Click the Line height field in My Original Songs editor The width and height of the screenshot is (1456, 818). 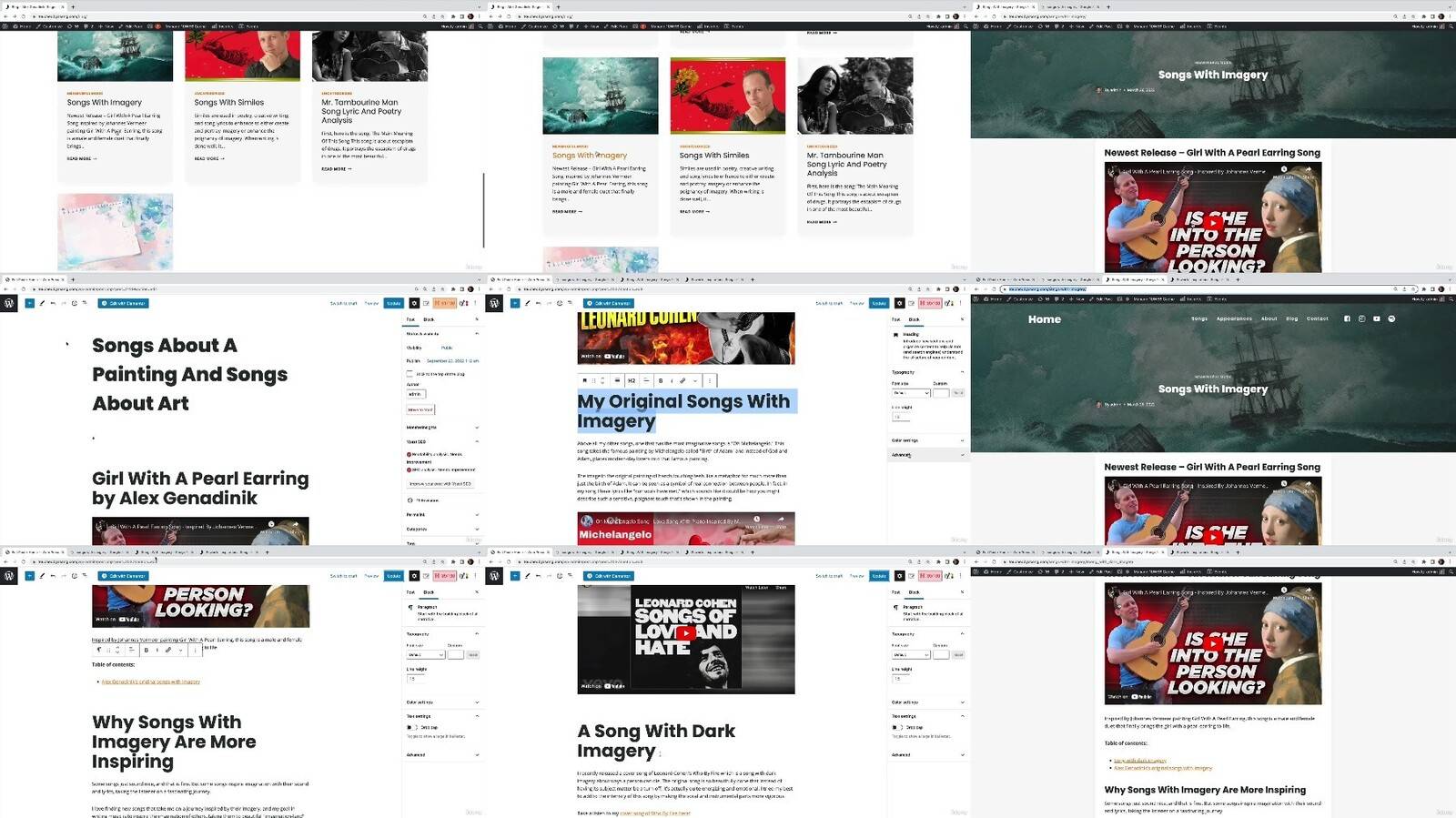902,418
